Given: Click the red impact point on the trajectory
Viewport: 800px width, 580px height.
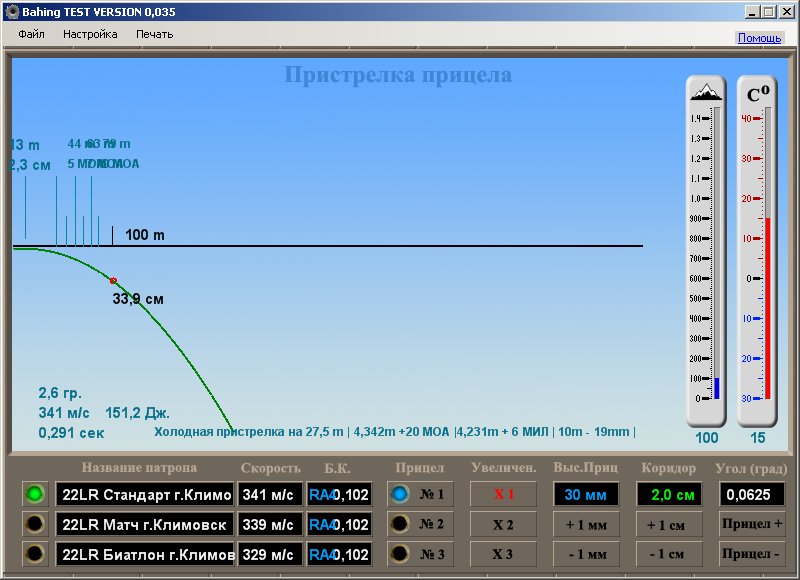Looking at the screenshot, I should (113, 280).
